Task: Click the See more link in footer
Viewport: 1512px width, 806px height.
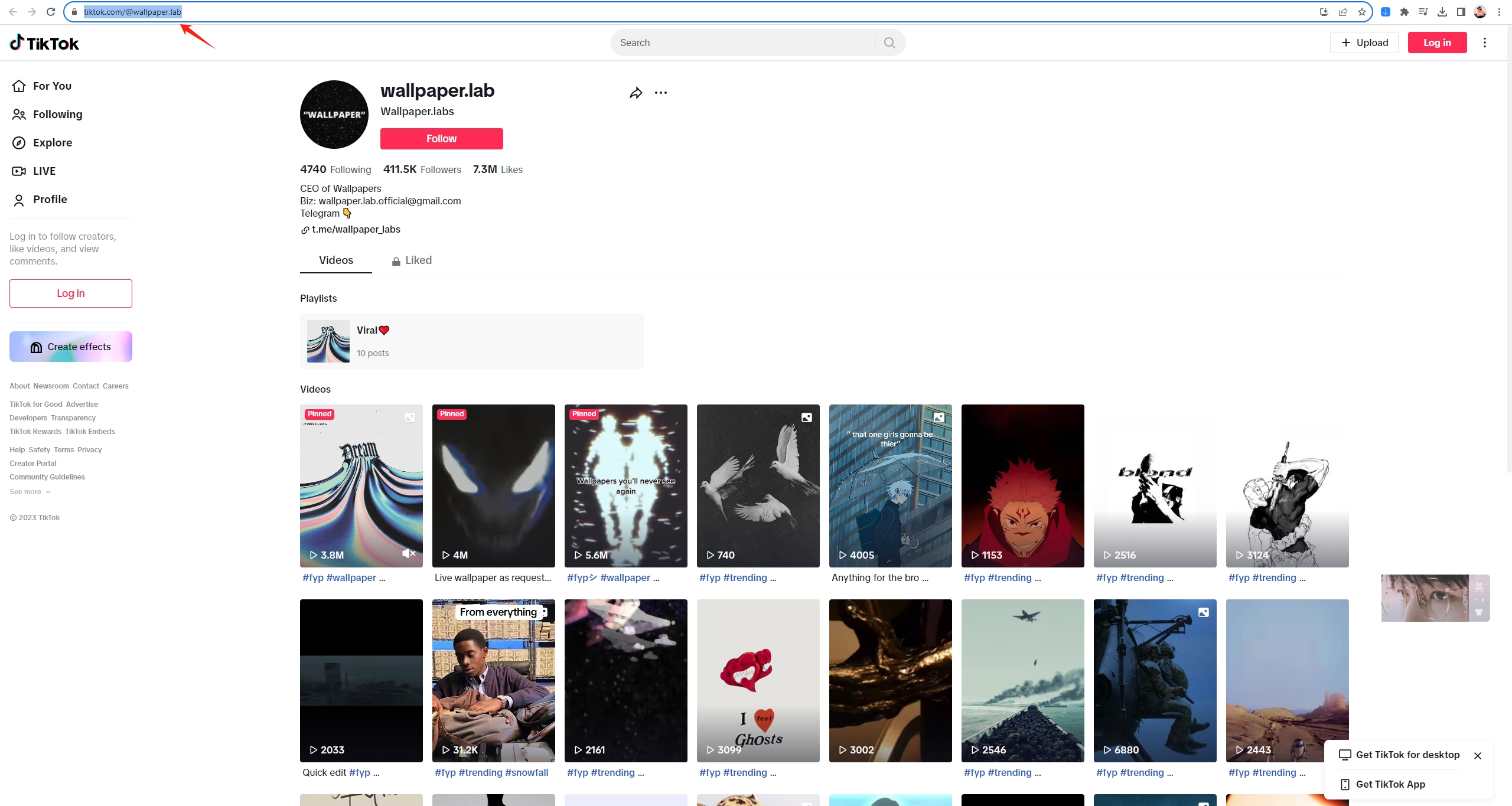Action: click(25, 492)
